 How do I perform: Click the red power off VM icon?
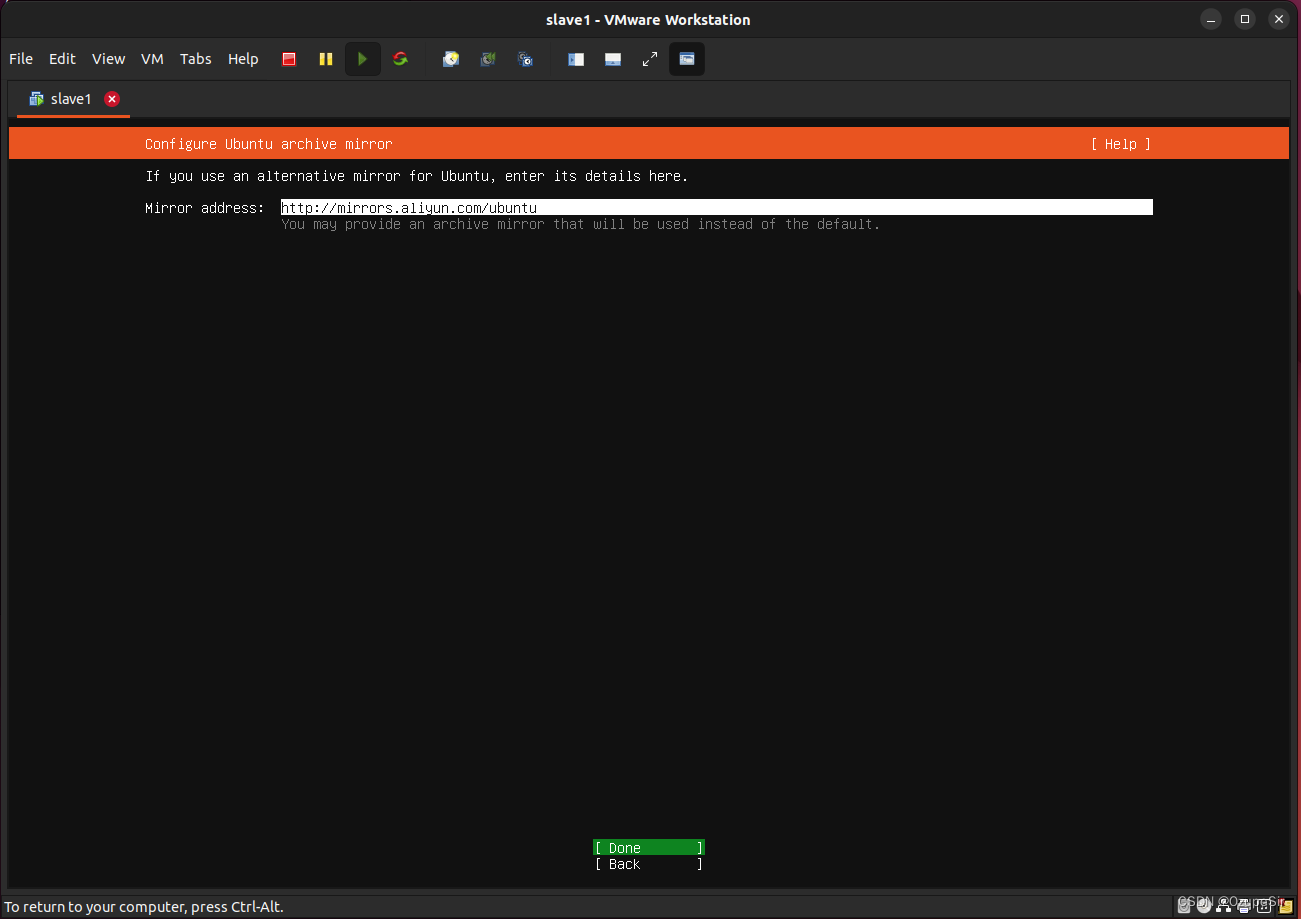[289, 59]
